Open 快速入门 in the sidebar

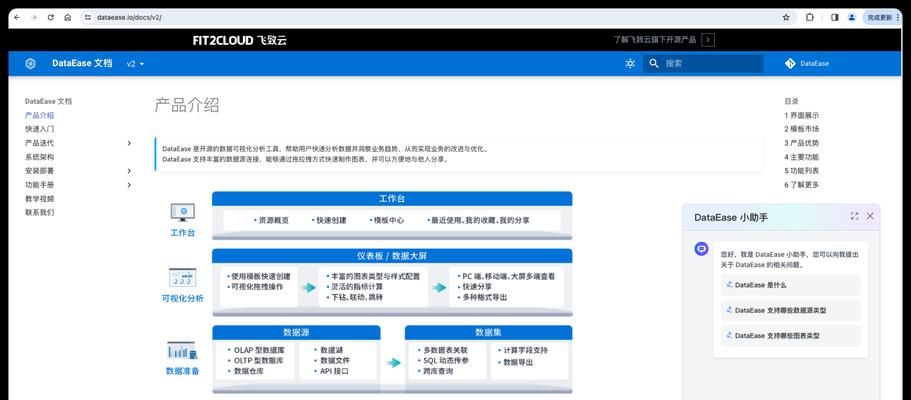[40, 129]
